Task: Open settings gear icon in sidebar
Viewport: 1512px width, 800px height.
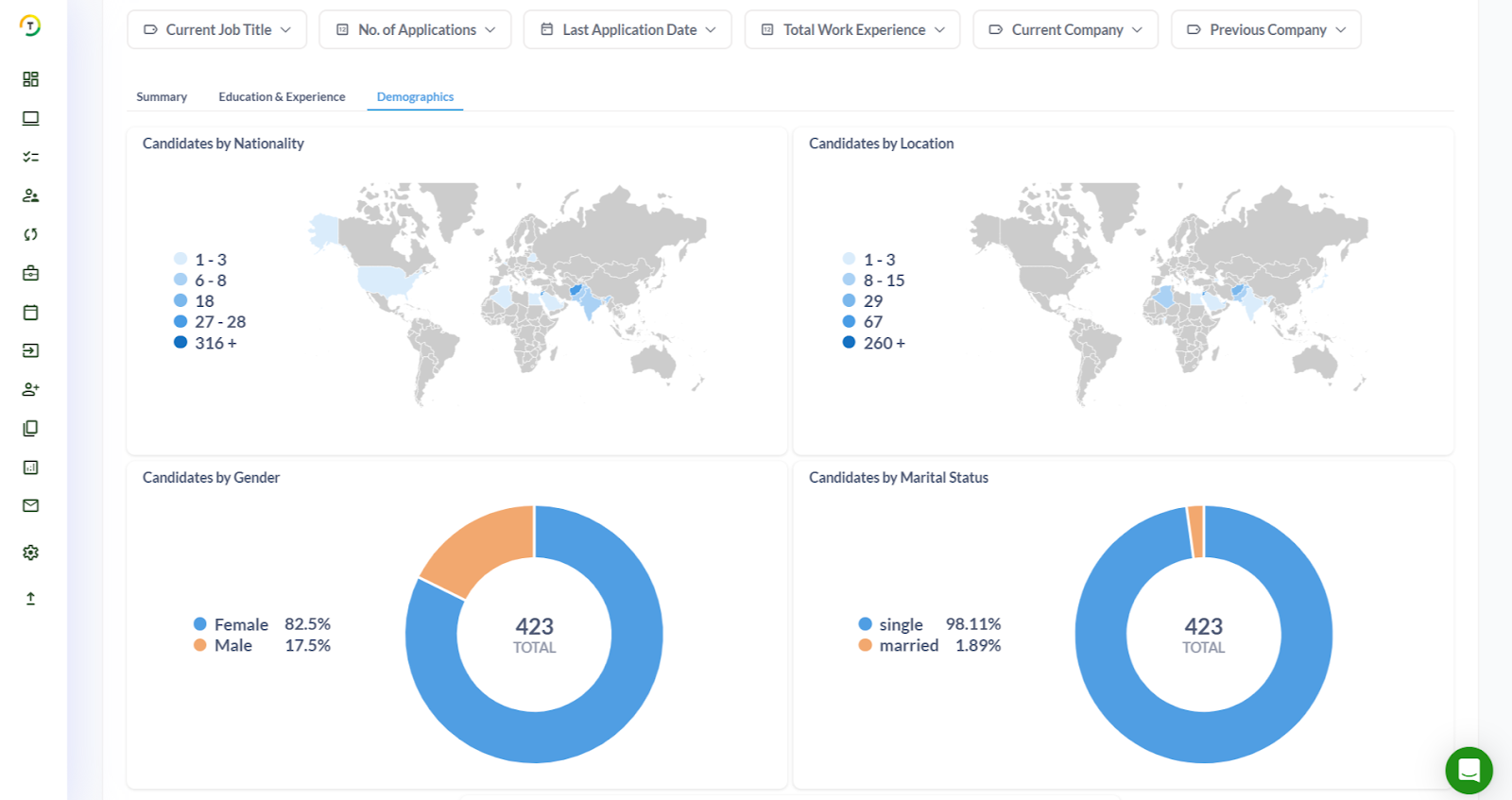Action: click(x=30, y=553)
